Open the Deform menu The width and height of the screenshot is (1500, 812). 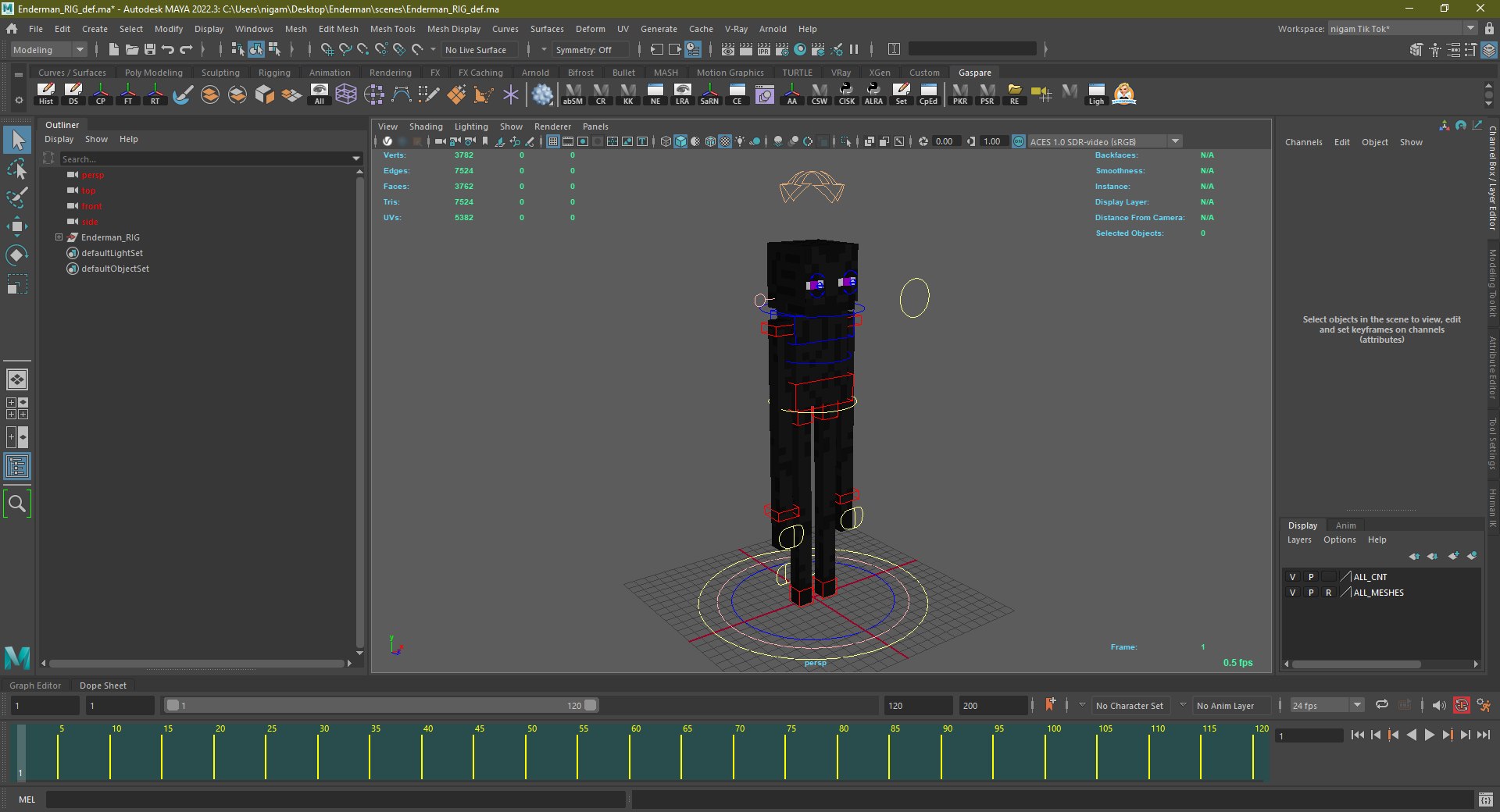coord(590,29)
